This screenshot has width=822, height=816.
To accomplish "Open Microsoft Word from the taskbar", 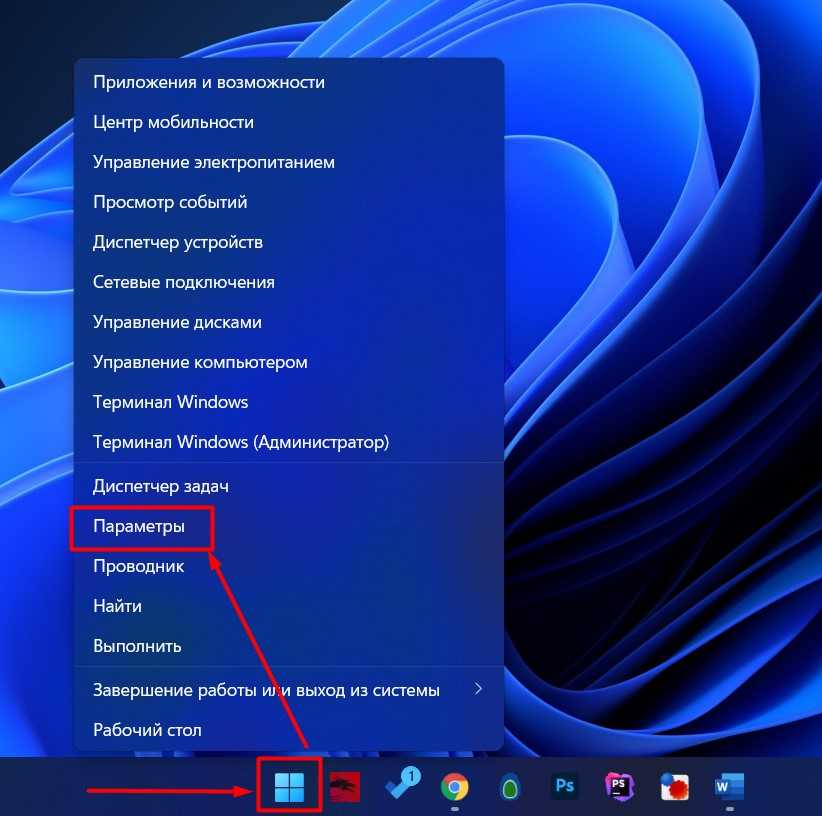I will [x=729, y=787].
